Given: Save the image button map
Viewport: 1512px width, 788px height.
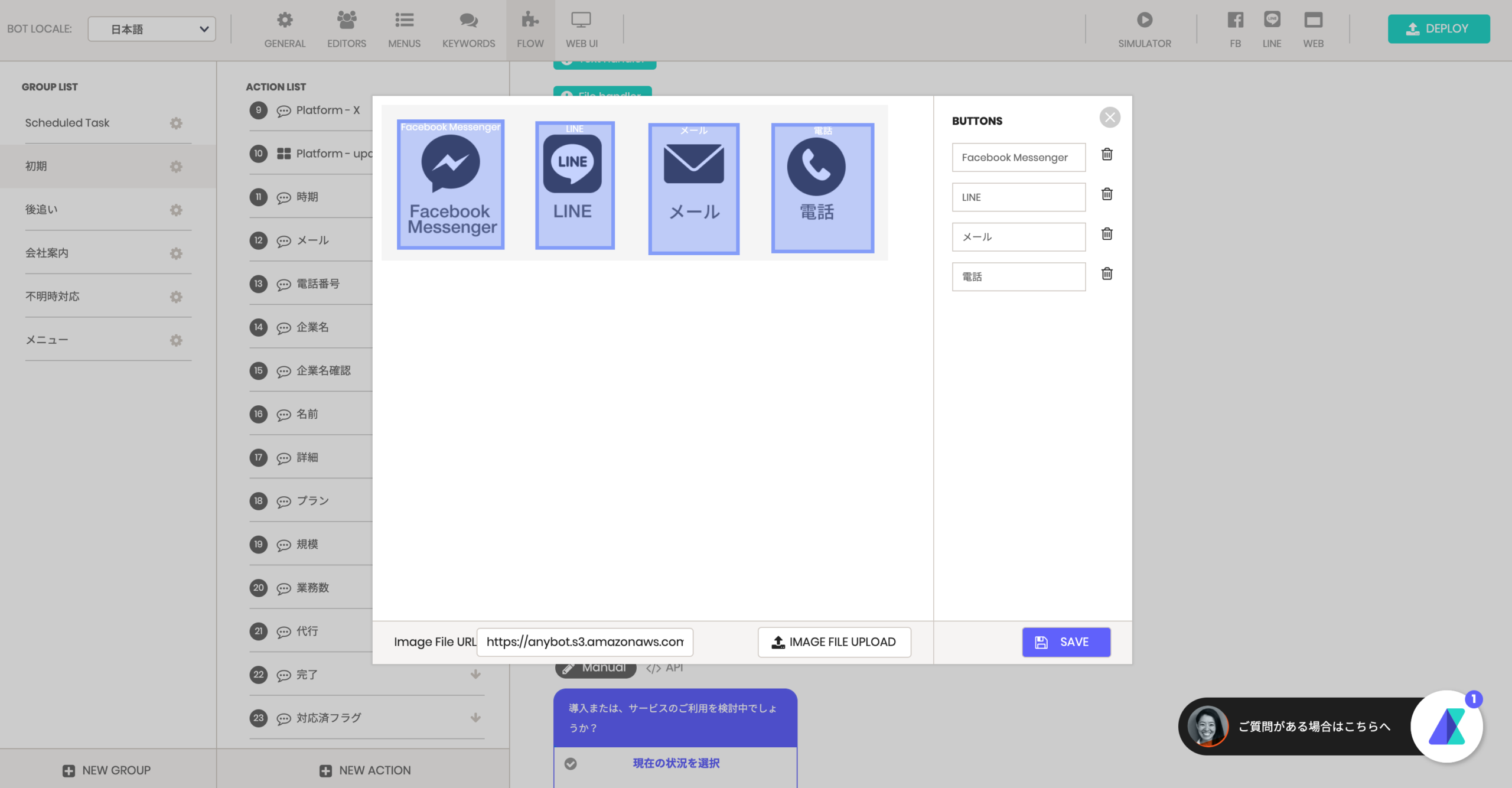Looking at the screenshot, I should coord(1066,642).
